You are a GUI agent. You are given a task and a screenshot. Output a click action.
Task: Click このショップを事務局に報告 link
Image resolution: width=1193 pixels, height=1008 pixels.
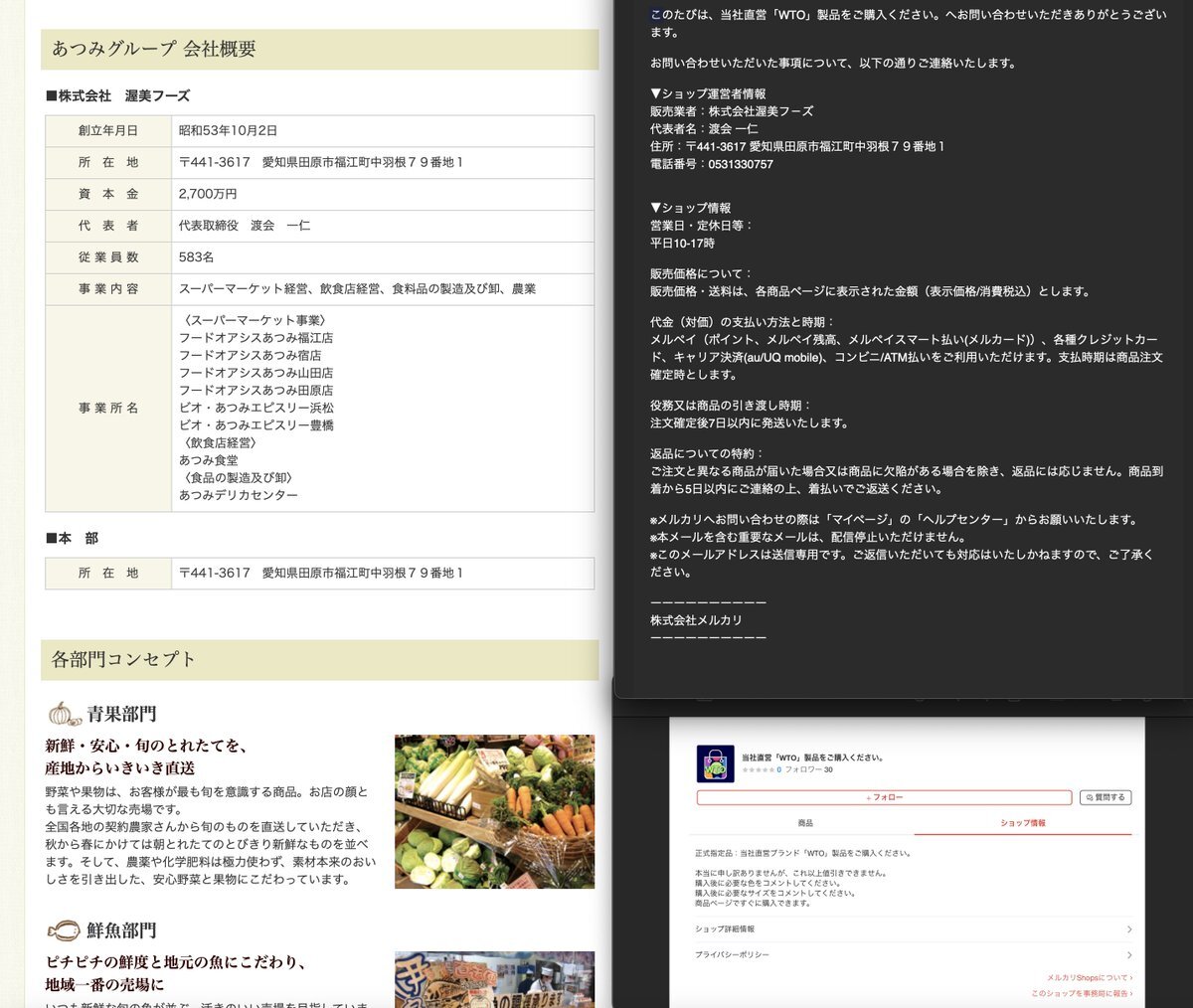point(1082,993)
